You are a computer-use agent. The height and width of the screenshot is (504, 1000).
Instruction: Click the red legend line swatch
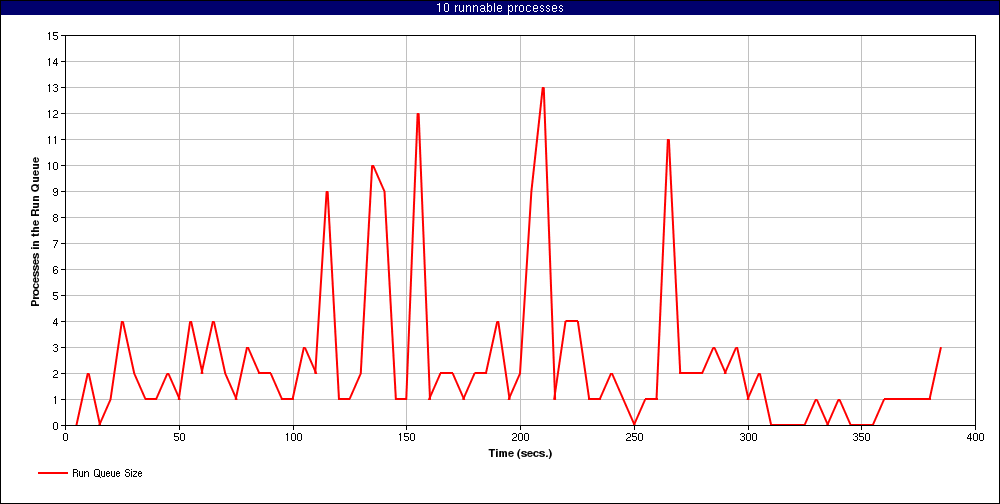pyautogui.click(x=53, y=473)
